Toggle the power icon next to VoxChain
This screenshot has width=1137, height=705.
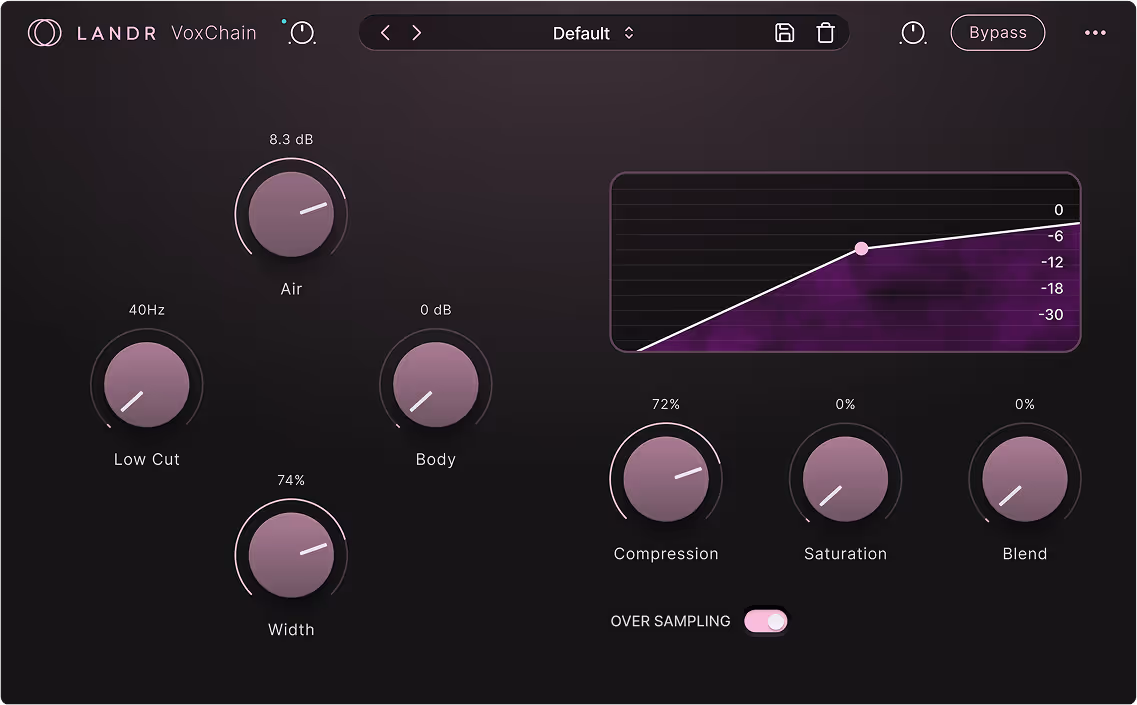tap(302, 33)
